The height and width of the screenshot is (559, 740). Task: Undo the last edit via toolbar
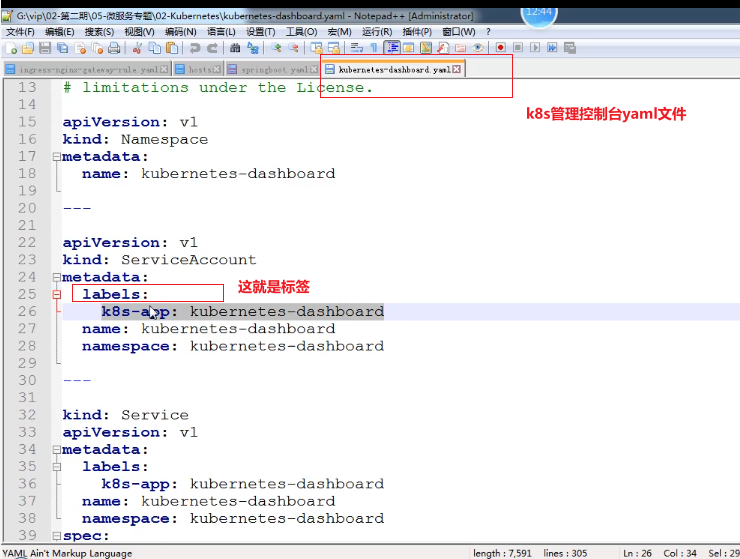click(x=194, y=48)
